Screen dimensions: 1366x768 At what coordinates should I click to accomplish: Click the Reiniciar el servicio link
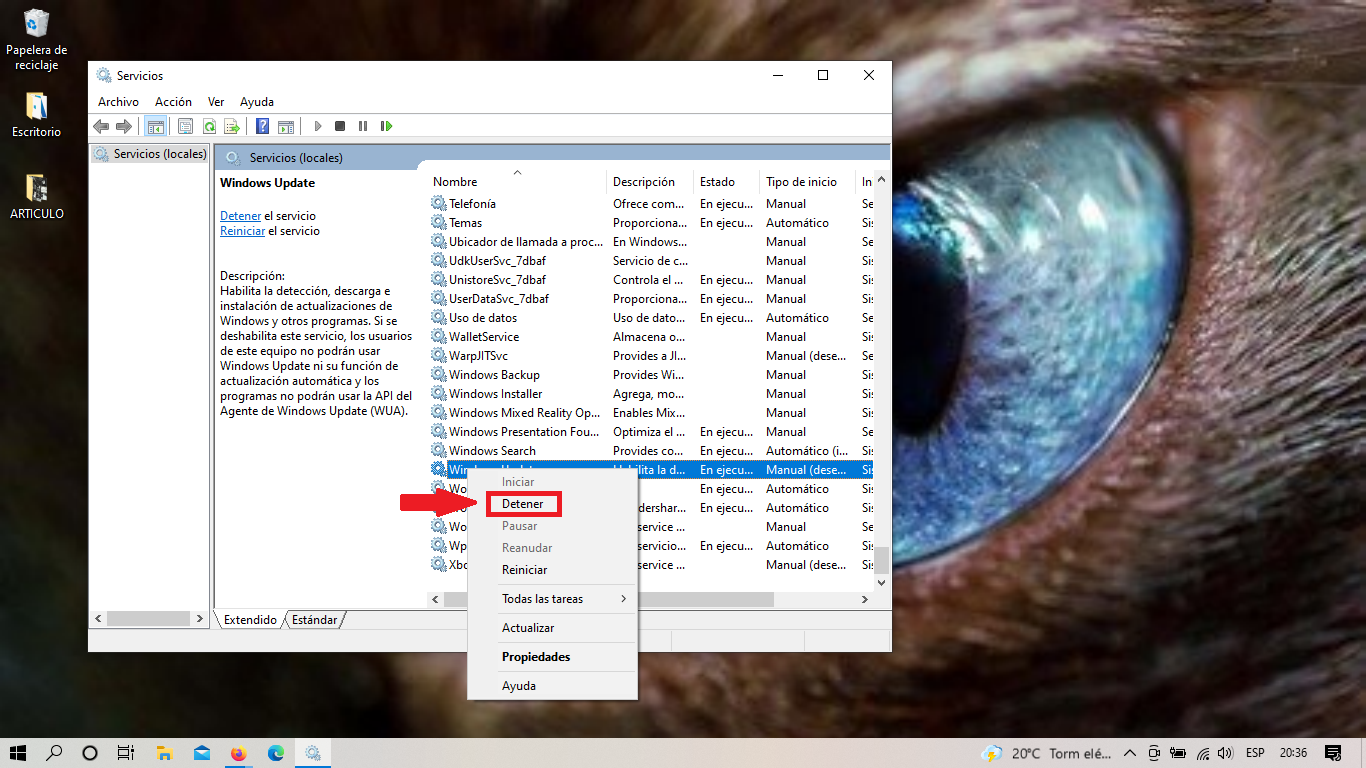[242, 231]
